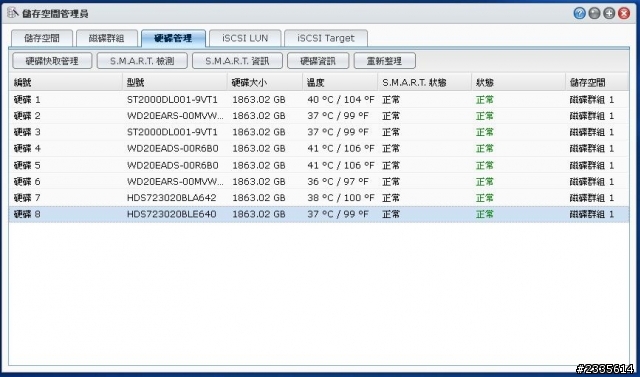
Task: Run S.M.A.R.T. 檢測 button
Action: click(142, 61)
